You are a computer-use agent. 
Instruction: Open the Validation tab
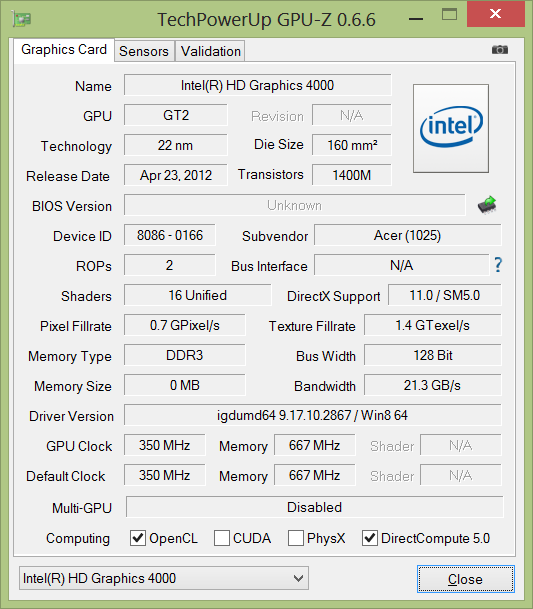coord(211,51)
